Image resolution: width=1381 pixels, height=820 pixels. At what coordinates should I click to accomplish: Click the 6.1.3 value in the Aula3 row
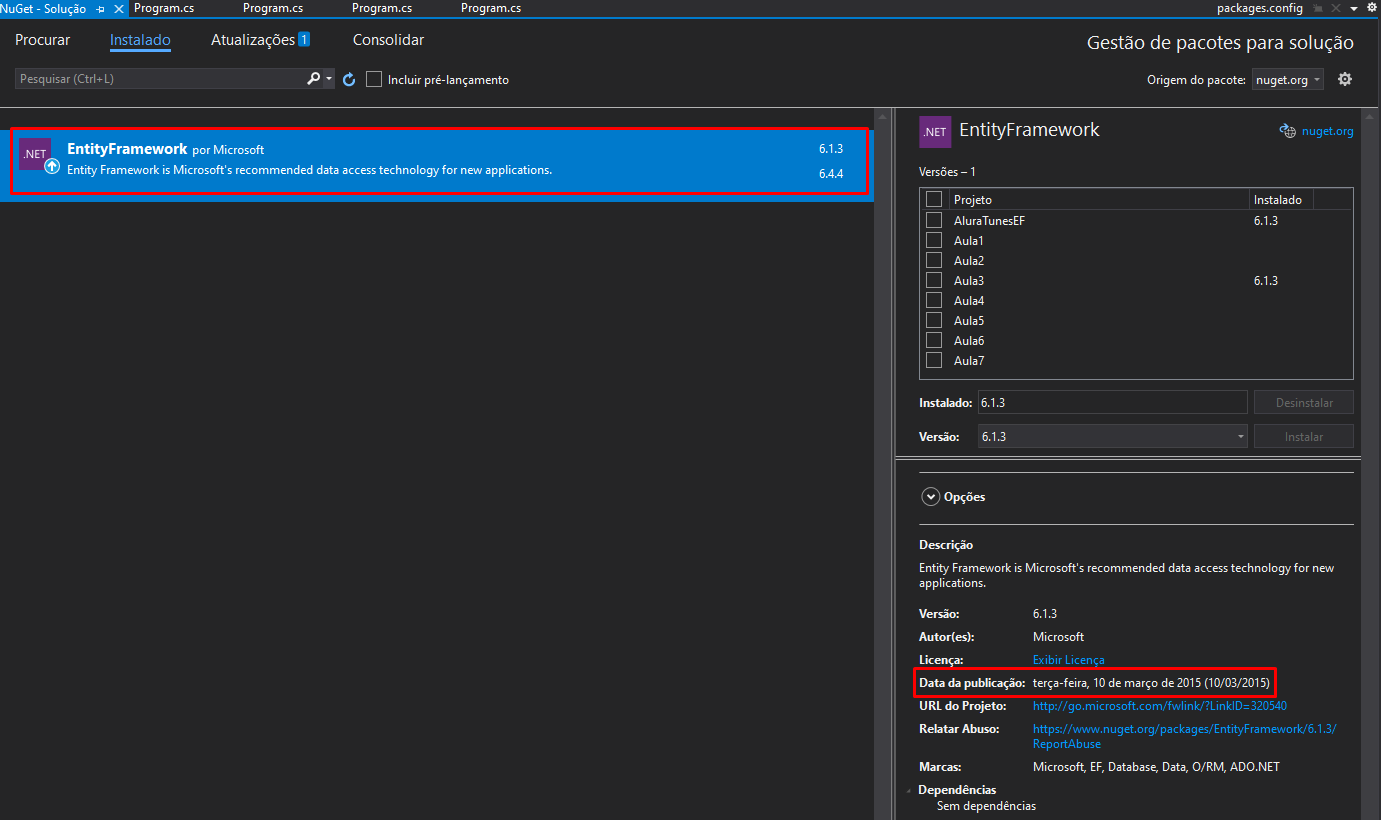(x=1266, y=280)
